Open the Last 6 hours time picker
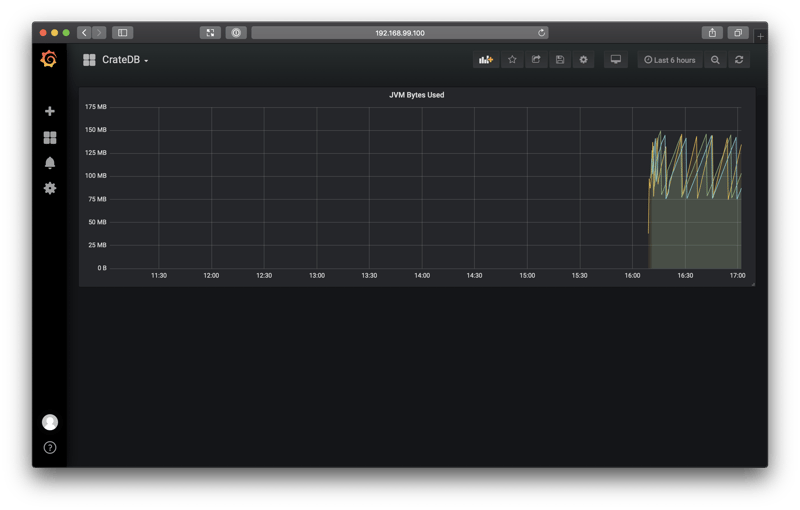The width and height of the screenshot is (800, 510). pos(670,60)
